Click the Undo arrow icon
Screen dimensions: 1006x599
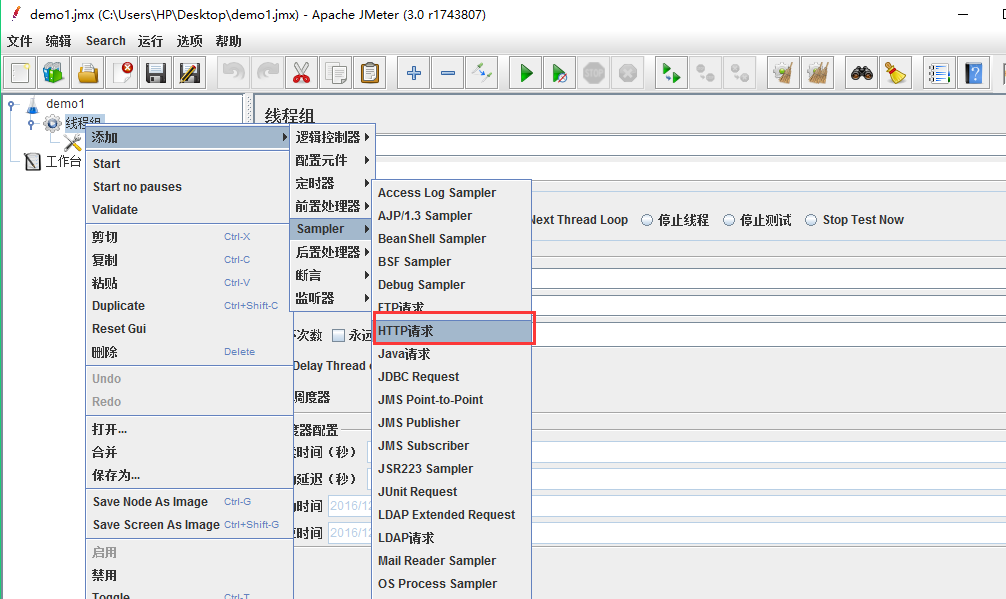point(234,72)
